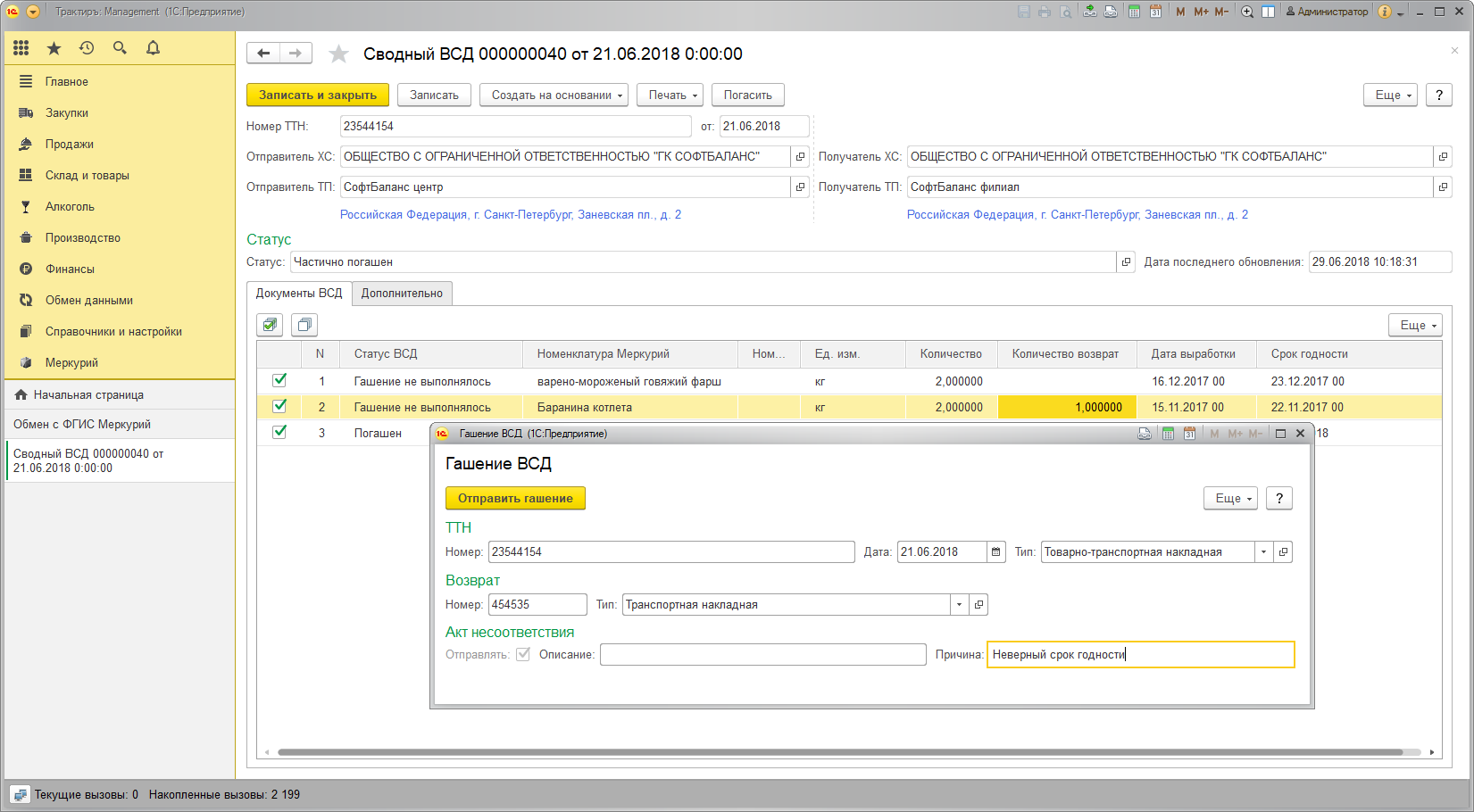Click Описание input field

click(x=762, y=654)
